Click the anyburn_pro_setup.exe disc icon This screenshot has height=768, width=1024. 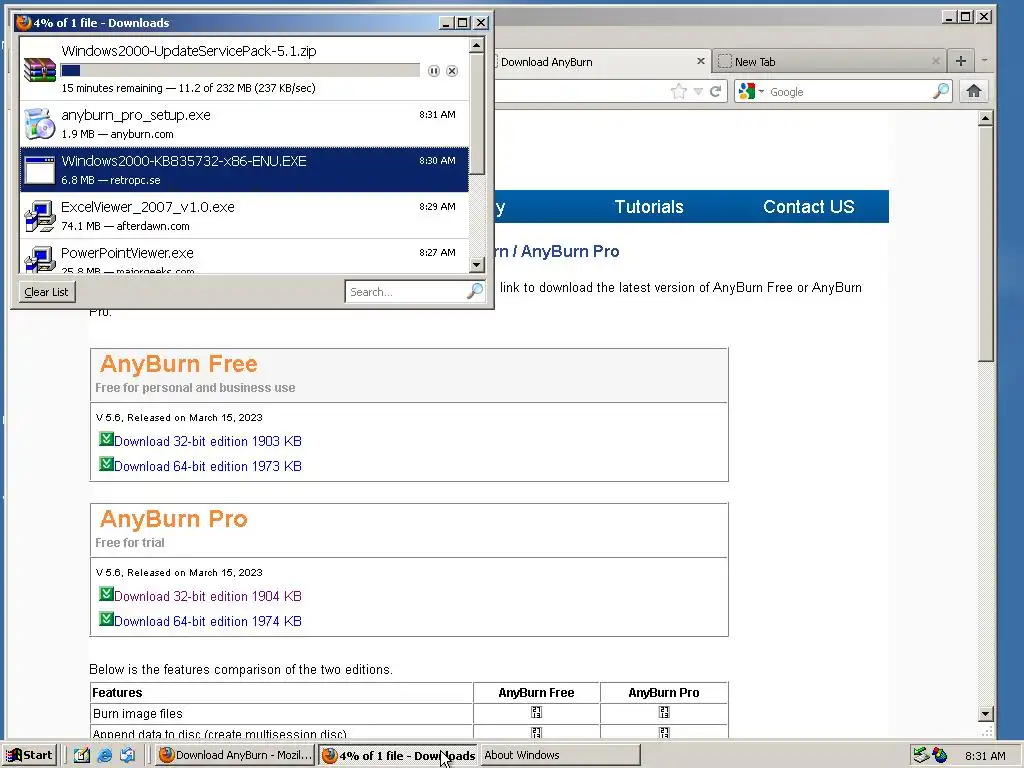(40, 124)
